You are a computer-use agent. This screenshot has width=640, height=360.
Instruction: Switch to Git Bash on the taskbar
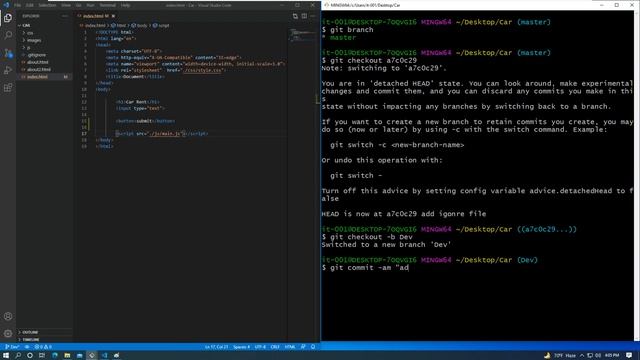[92, 356]
